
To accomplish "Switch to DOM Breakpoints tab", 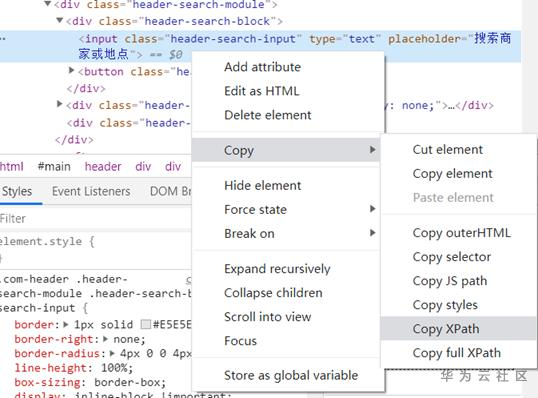I will [171, 191].
